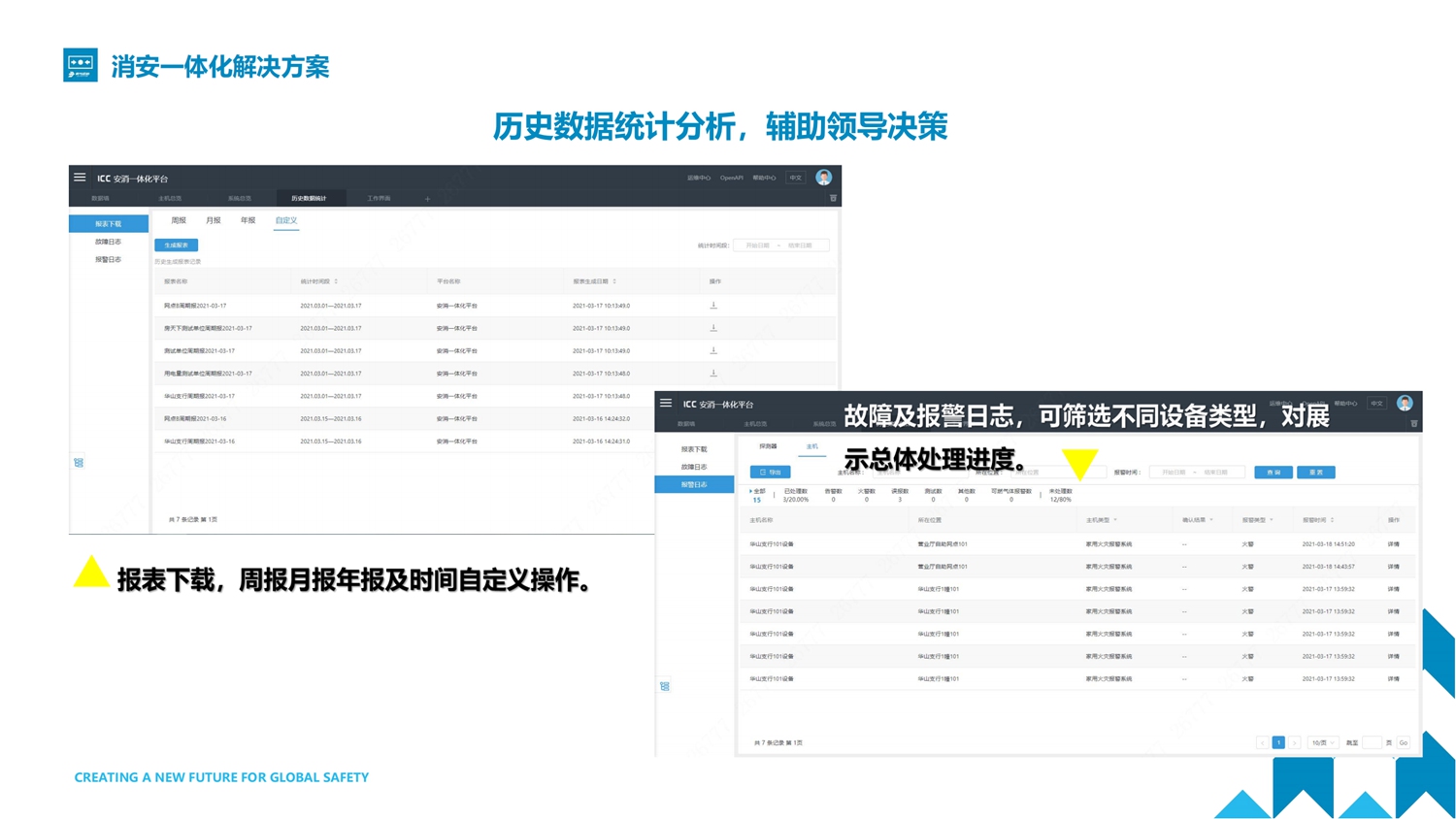Click the 导出 export button

coord(770,473)
